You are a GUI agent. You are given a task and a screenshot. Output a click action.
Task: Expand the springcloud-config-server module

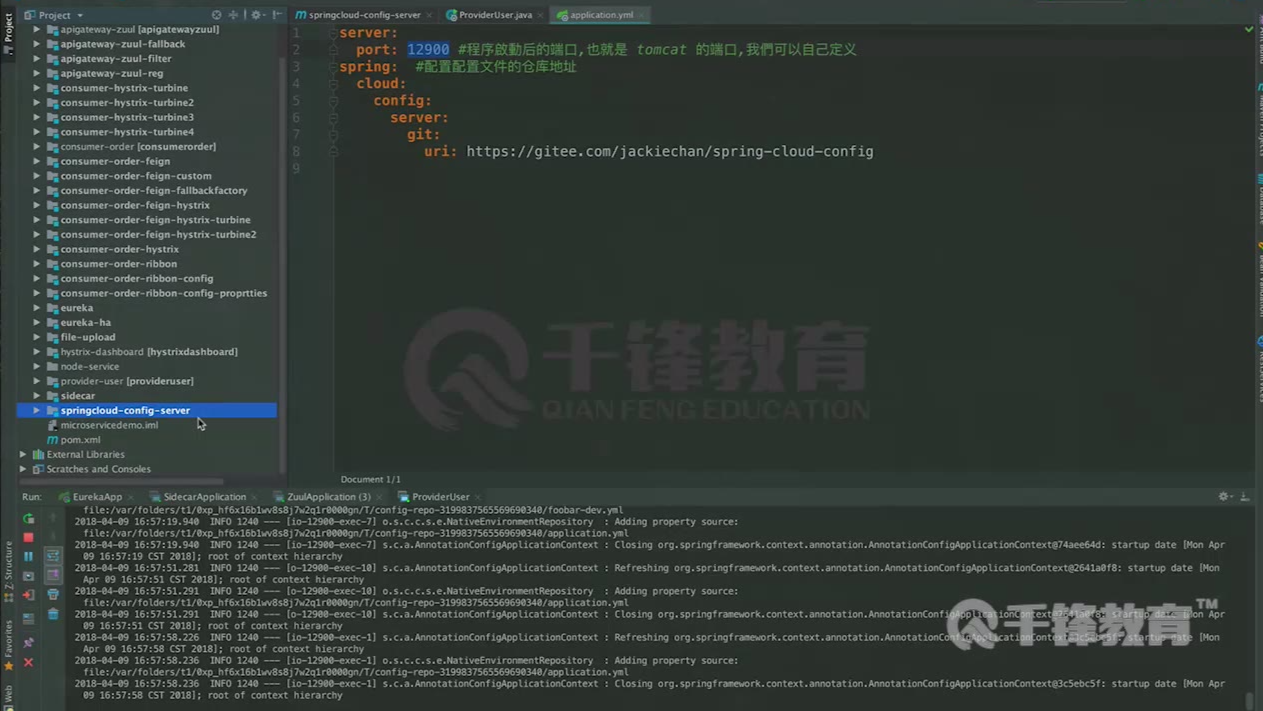(x=37, y=410)
